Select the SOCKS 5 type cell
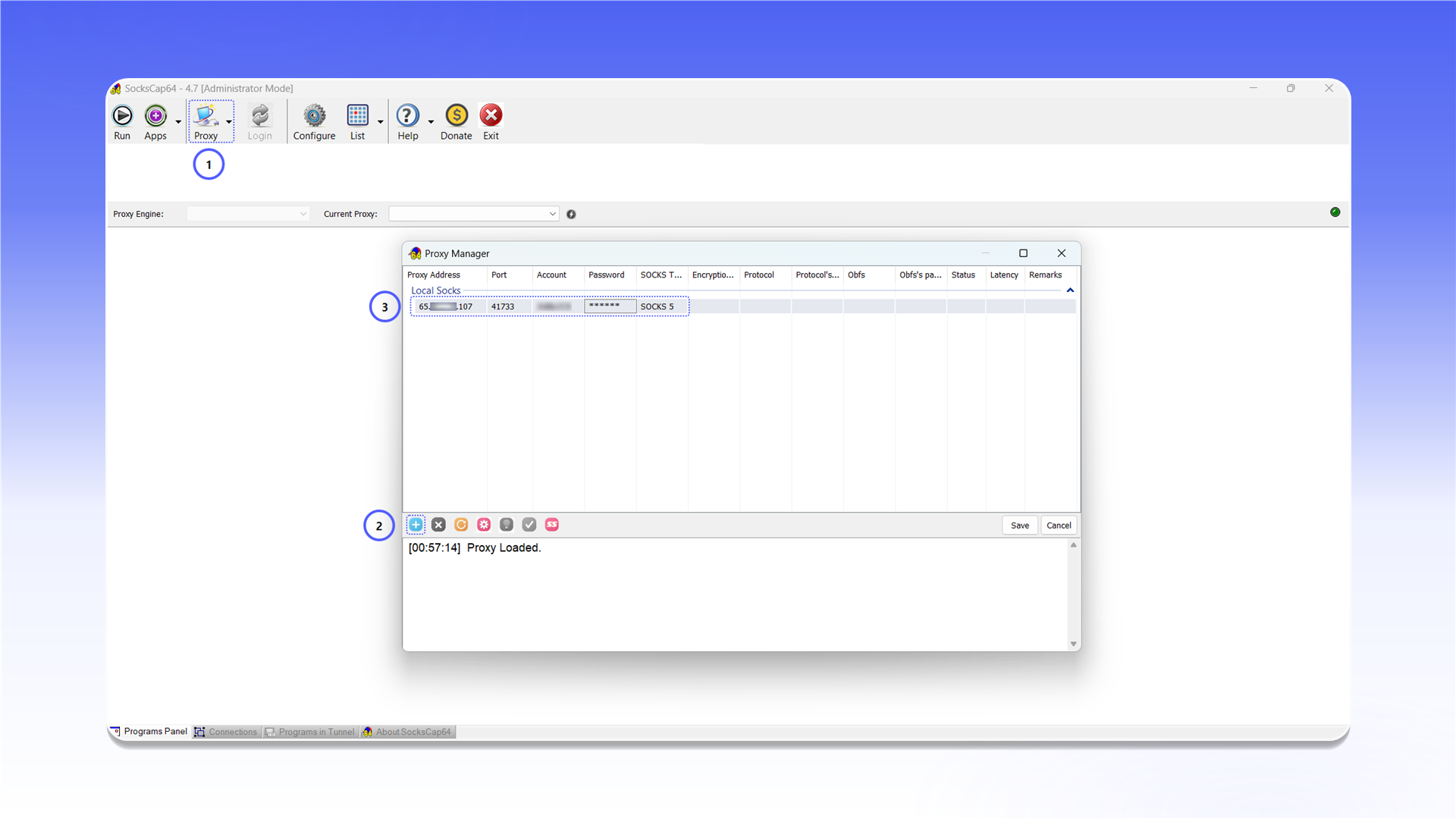This screenshot has width=1456, height=819. point(662,307)
